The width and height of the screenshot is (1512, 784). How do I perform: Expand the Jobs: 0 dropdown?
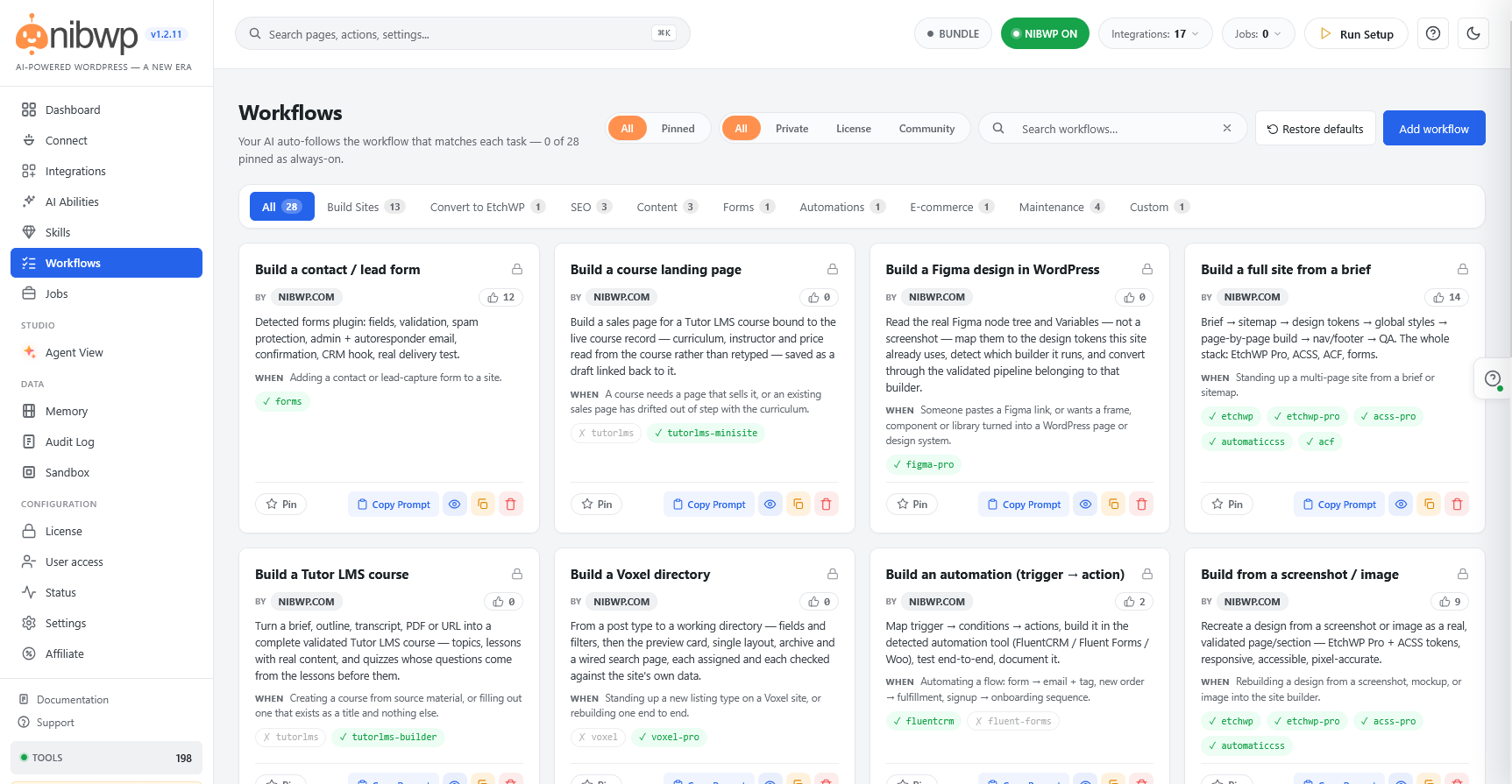[x=1258, y=33]
